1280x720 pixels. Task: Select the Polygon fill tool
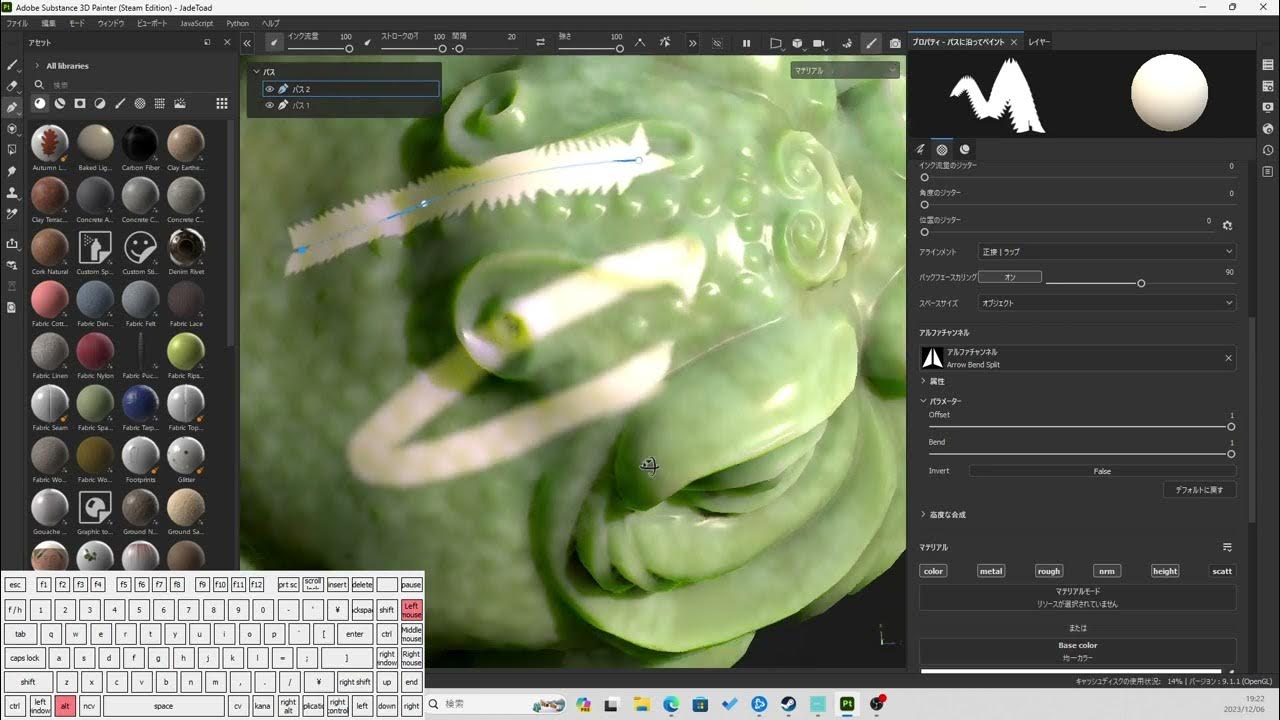tap(12, 150)
